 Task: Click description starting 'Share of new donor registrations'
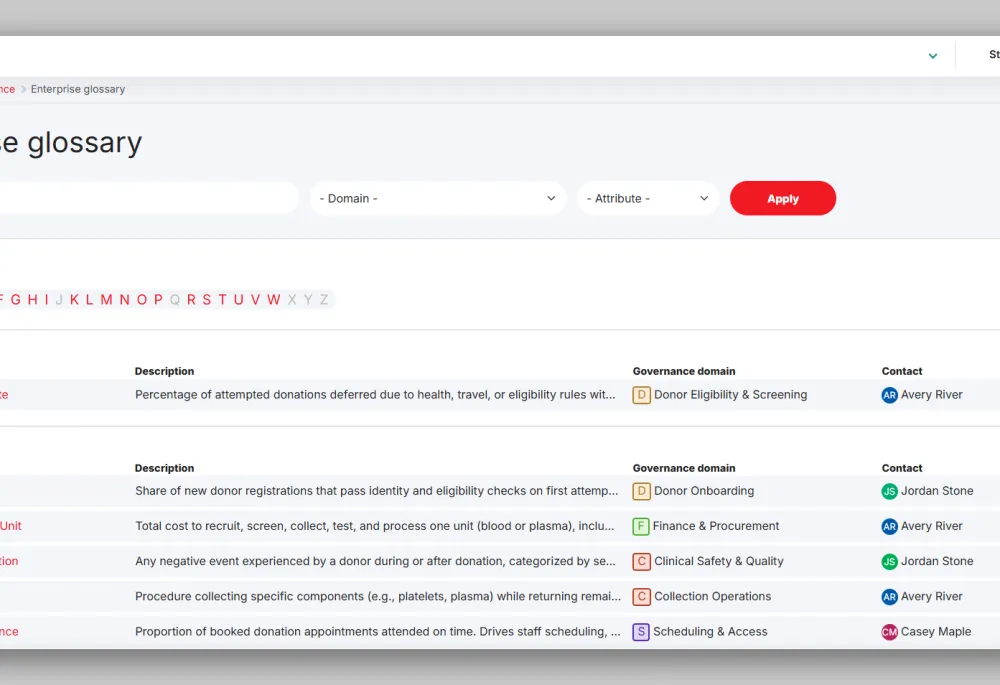(x=376, y=491)
